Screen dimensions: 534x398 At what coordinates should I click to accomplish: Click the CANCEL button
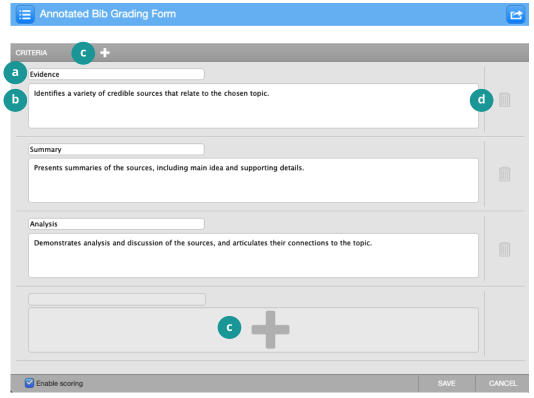point(503,383)
